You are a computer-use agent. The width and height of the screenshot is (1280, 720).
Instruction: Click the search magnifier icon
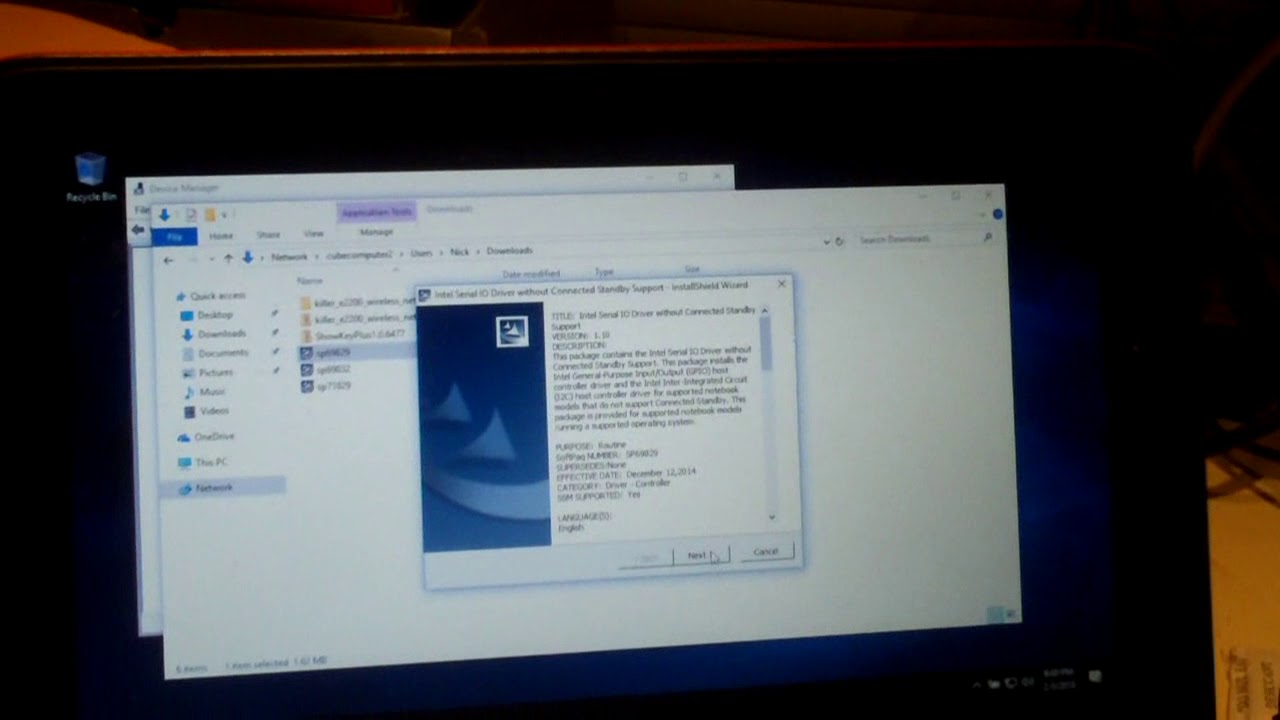(x=987, y=237)
